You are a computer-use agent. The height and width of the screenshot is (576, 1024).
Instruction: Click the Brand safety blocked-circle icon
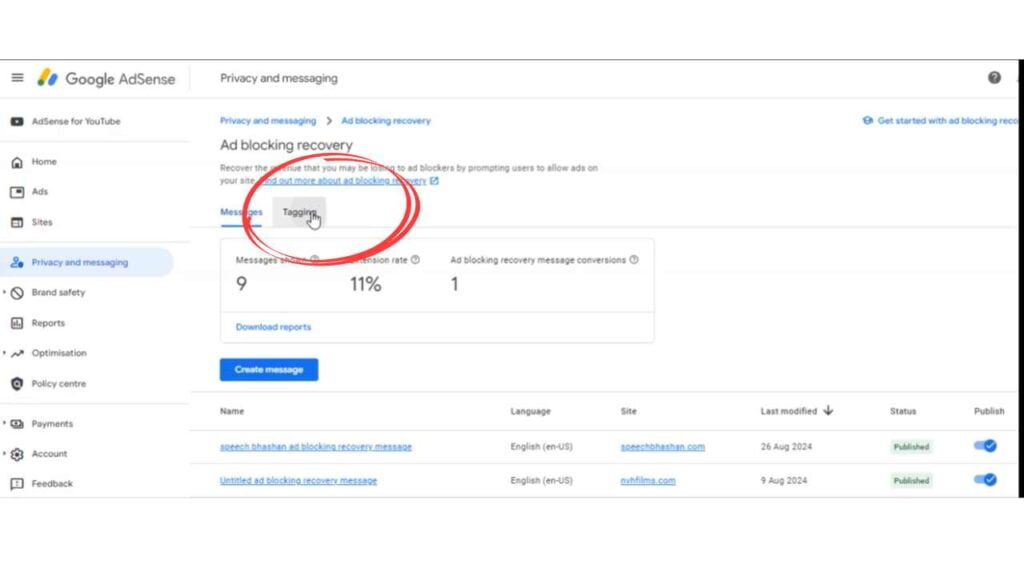[x=17, y=293]
